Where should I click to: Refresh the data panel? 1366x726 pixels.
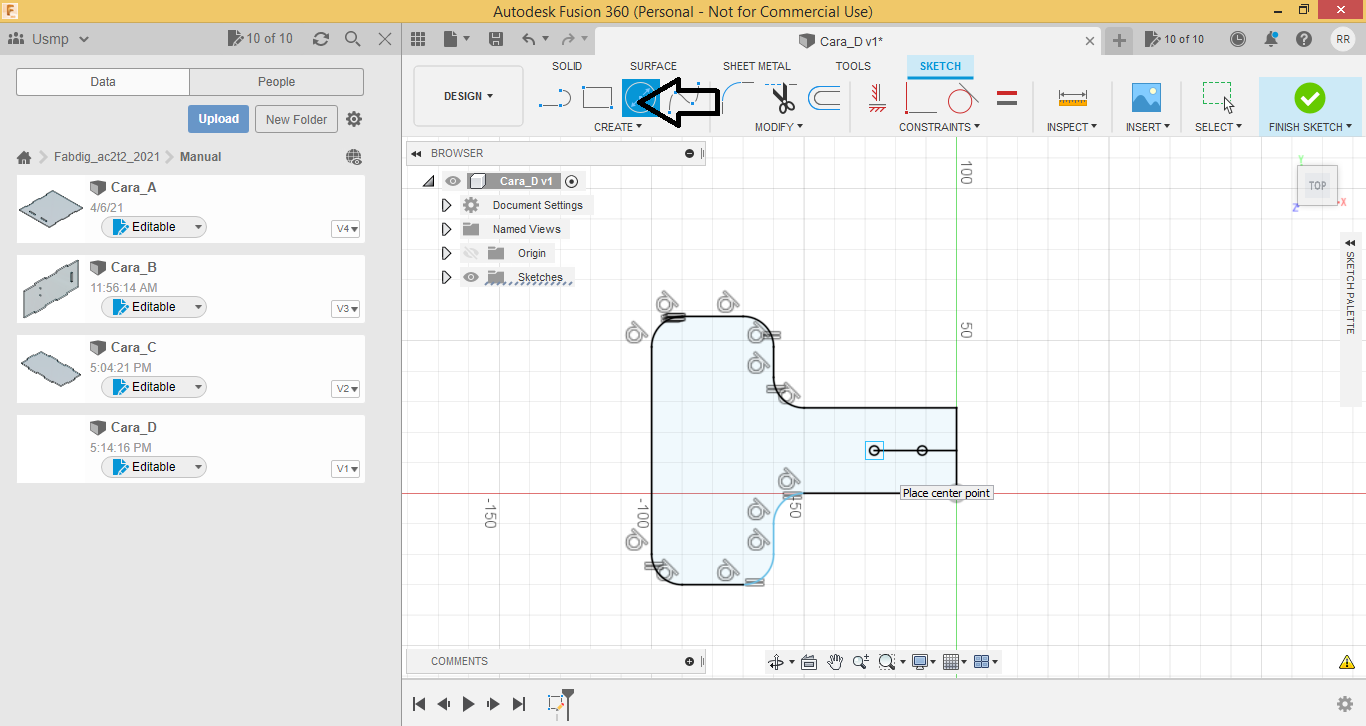(x=320, y=39)
